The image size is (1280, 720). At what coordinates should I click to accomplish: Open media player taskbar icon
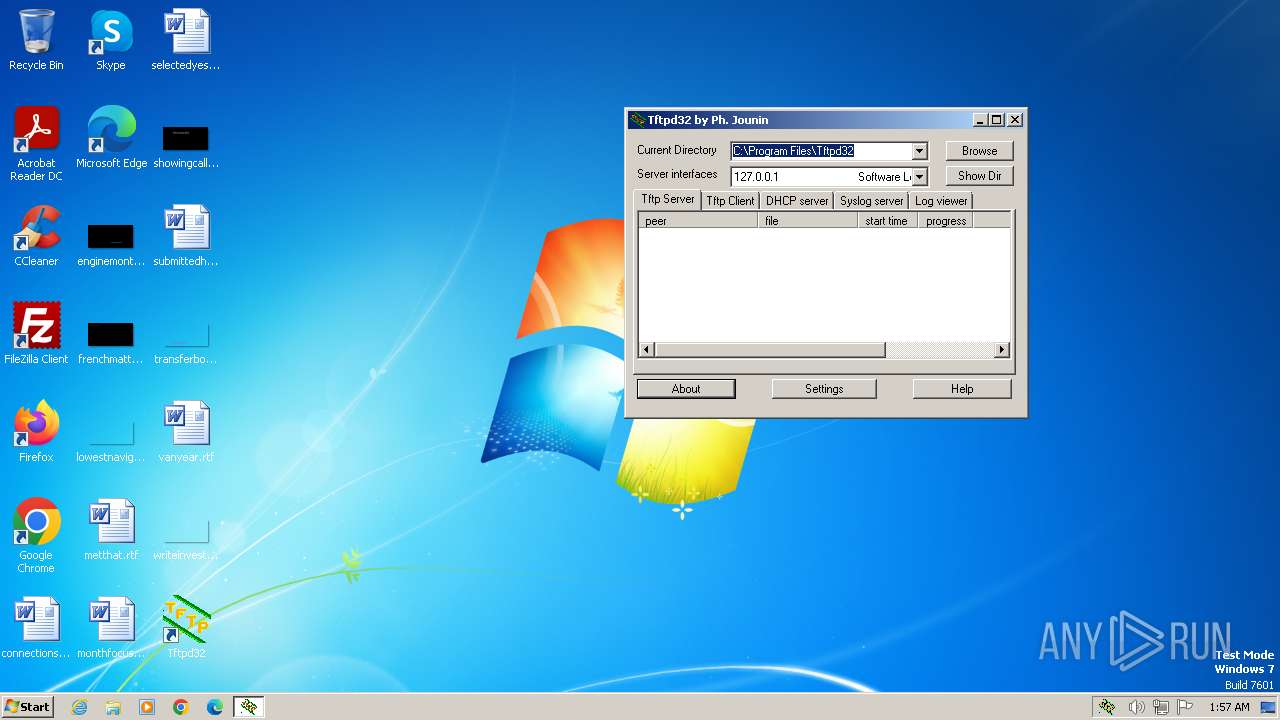(147, 707)
